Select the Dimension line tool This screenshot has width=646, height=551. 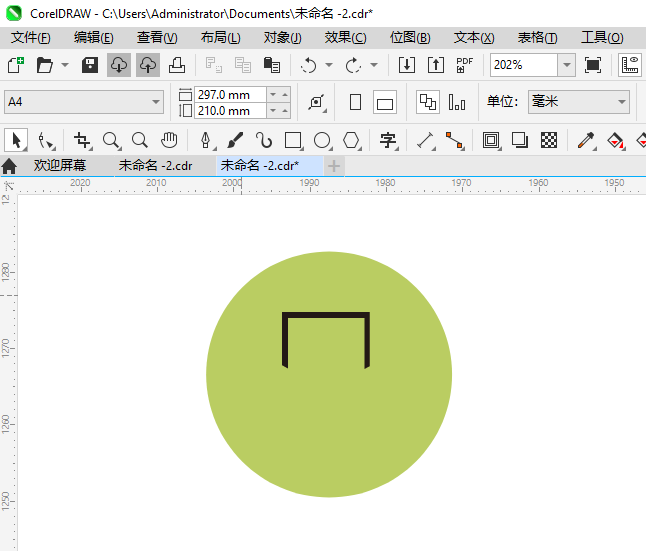click(x=426, y=141)
